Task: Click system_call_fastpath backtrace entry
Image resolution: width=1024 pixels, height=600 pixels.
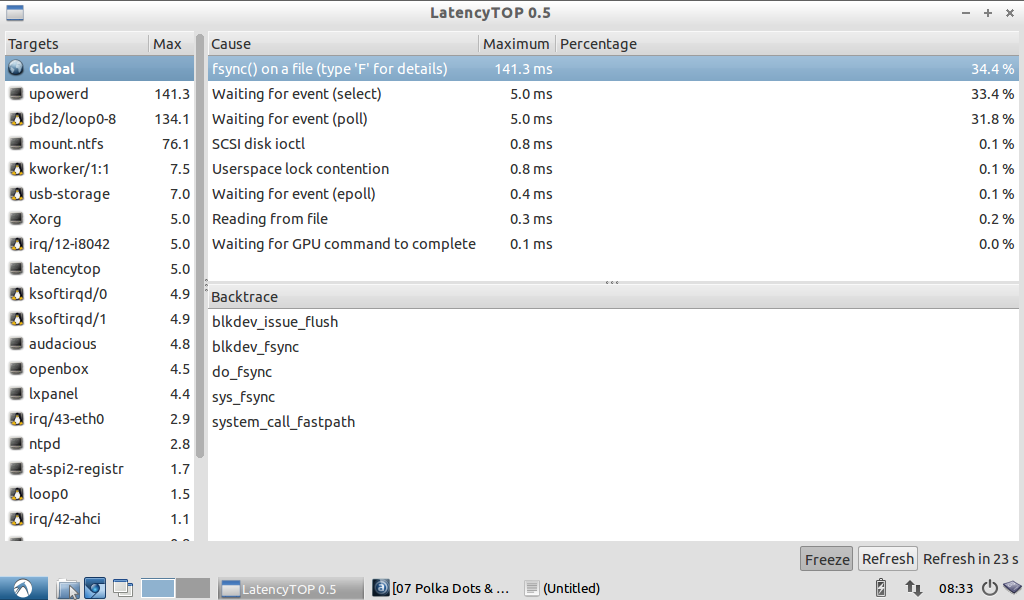Action: tap(283, 422)
